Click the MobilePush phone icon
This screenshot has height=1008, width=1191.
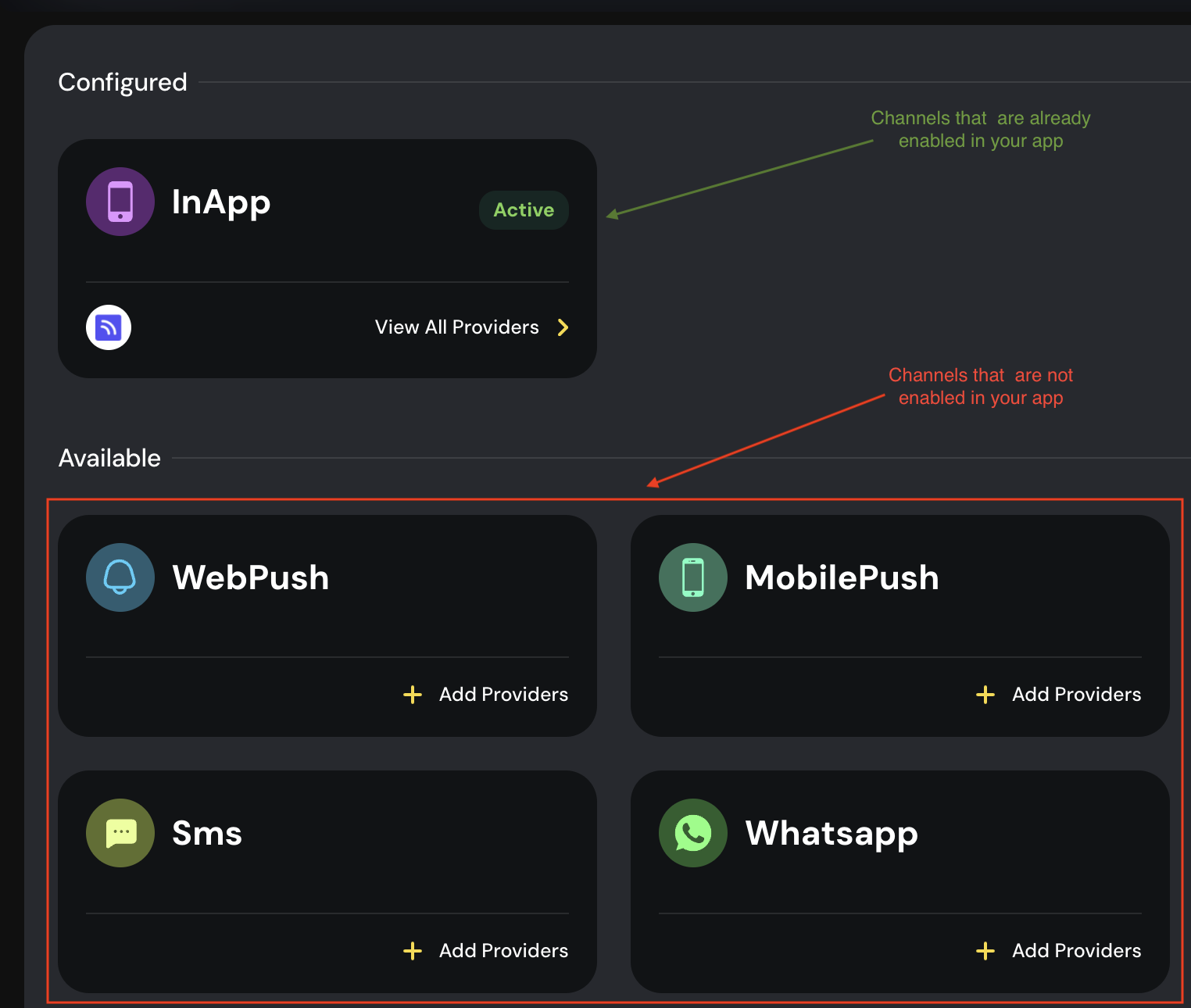(x=693, y=577)
